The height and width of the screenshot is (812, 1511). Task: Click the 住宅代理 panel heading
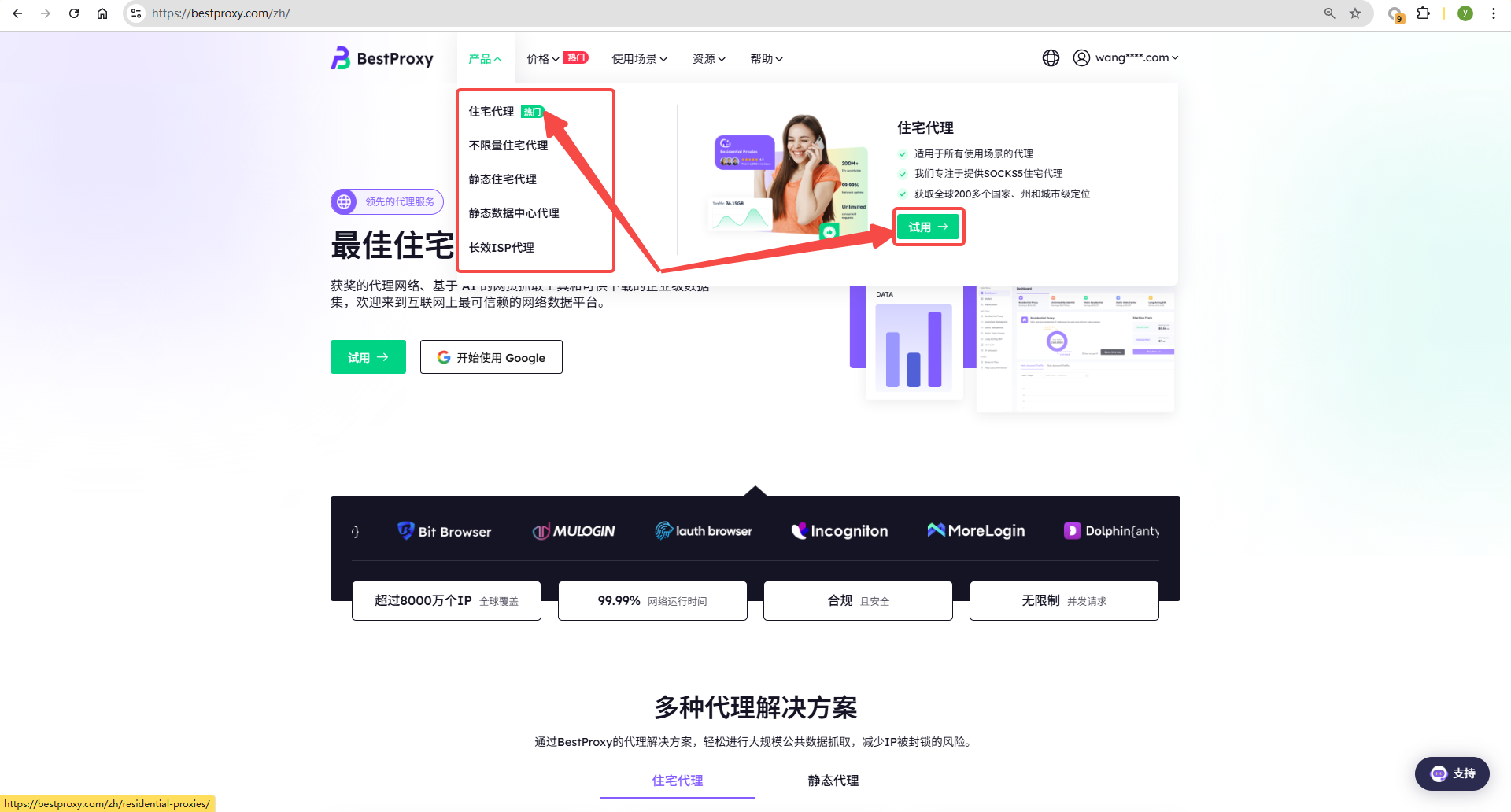tap(925, 127)
